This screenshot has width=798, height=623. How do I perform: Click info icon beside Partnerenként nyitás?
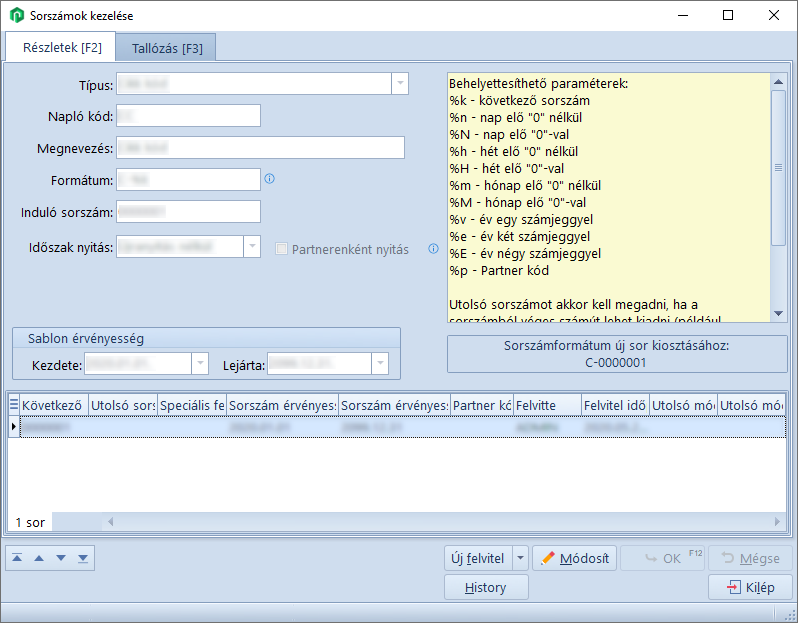coord(433,249)
